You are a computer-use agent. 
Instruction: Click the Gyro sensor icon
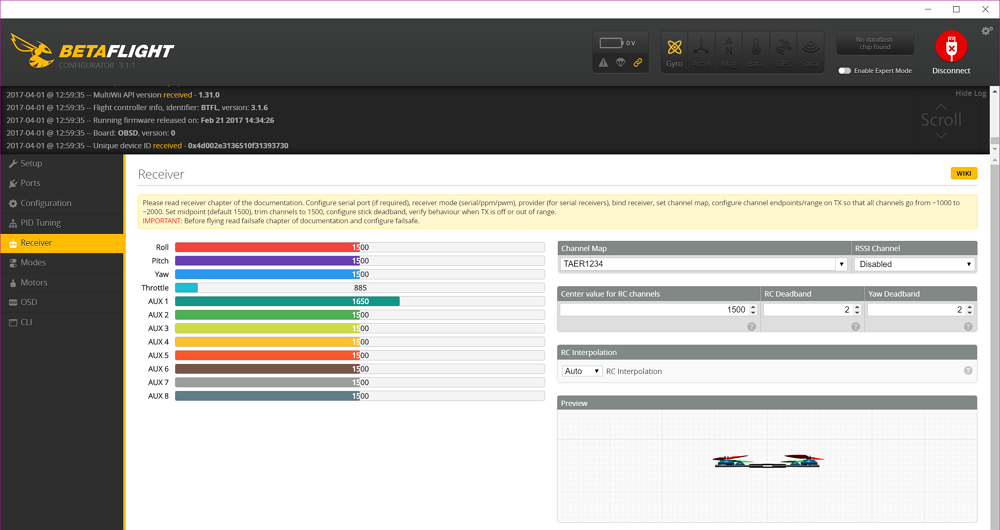tap(674, 52)
